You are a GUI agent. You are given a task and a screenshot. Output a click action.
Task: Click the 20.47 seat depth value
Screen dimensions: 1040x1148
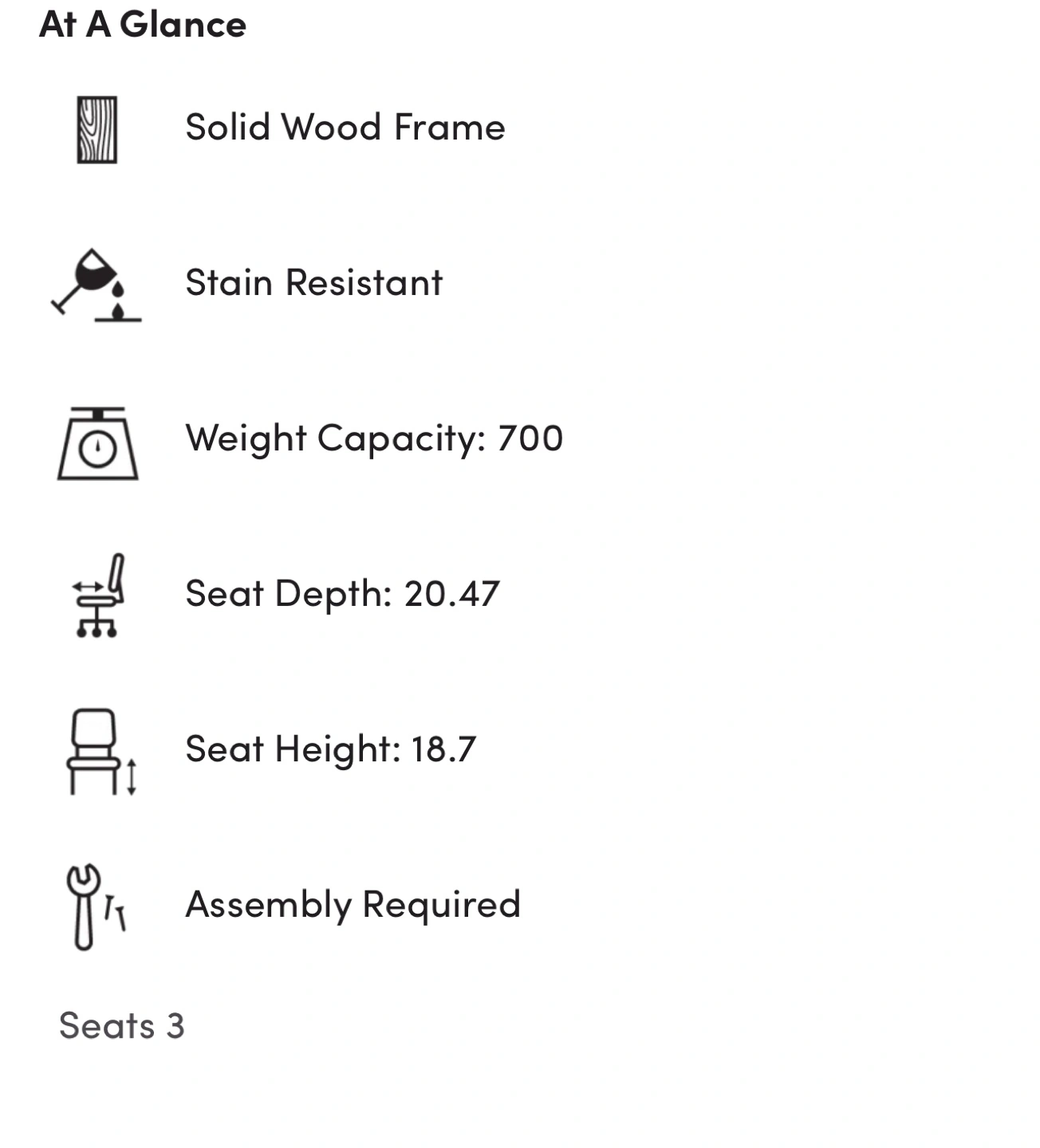pyautogui.click(x=451, y=594)
